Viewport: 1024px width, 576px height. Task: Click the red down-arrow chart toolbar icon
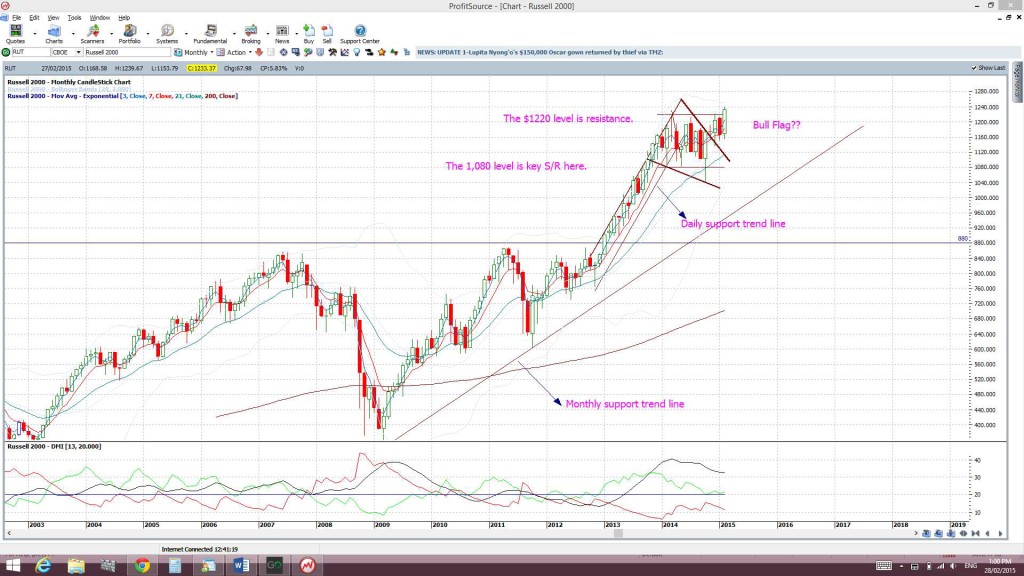click(259, 52)
